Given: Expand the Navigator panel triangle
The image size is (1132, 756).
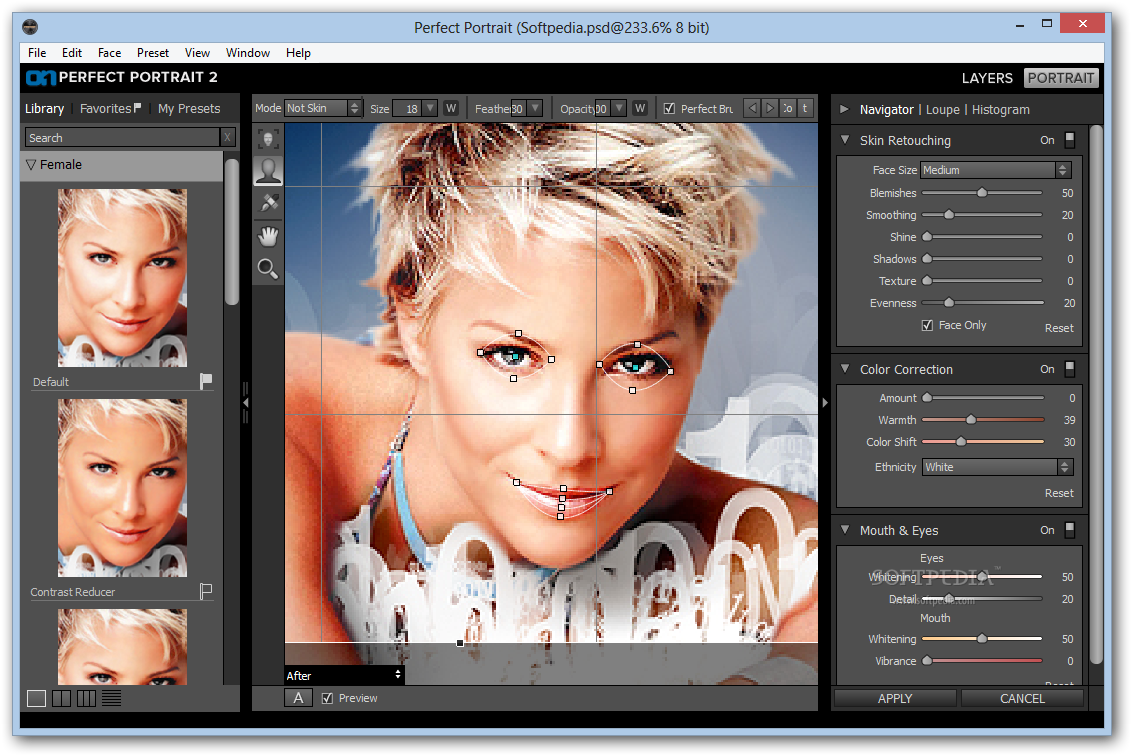Looking at the screenshot, I should [844, 109].
